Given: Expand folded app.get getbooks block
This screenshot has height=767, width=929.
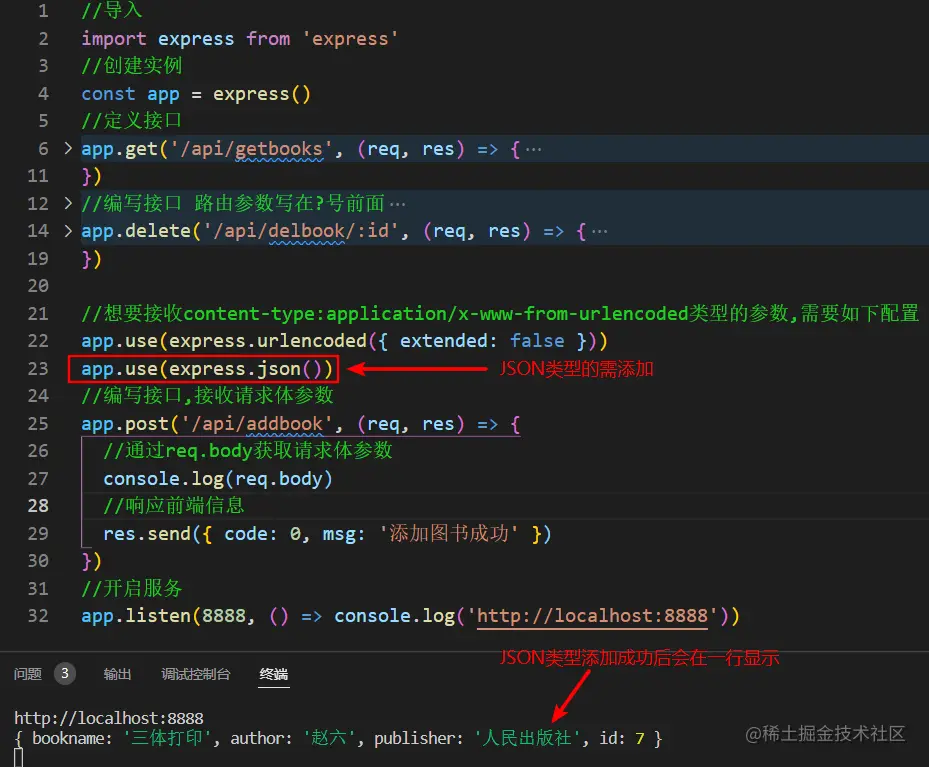Looking at the screenshot, I should pos(68,148).
